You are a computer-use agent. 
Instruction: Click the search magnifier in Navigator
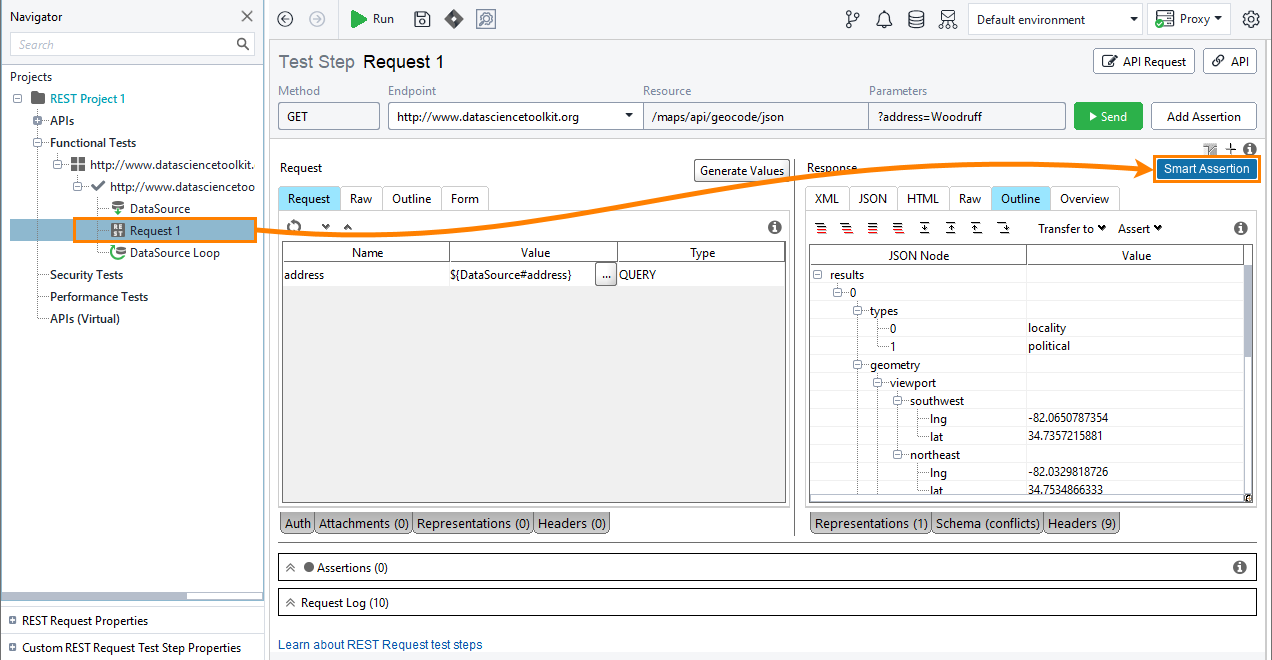click(x=243, y=44)
